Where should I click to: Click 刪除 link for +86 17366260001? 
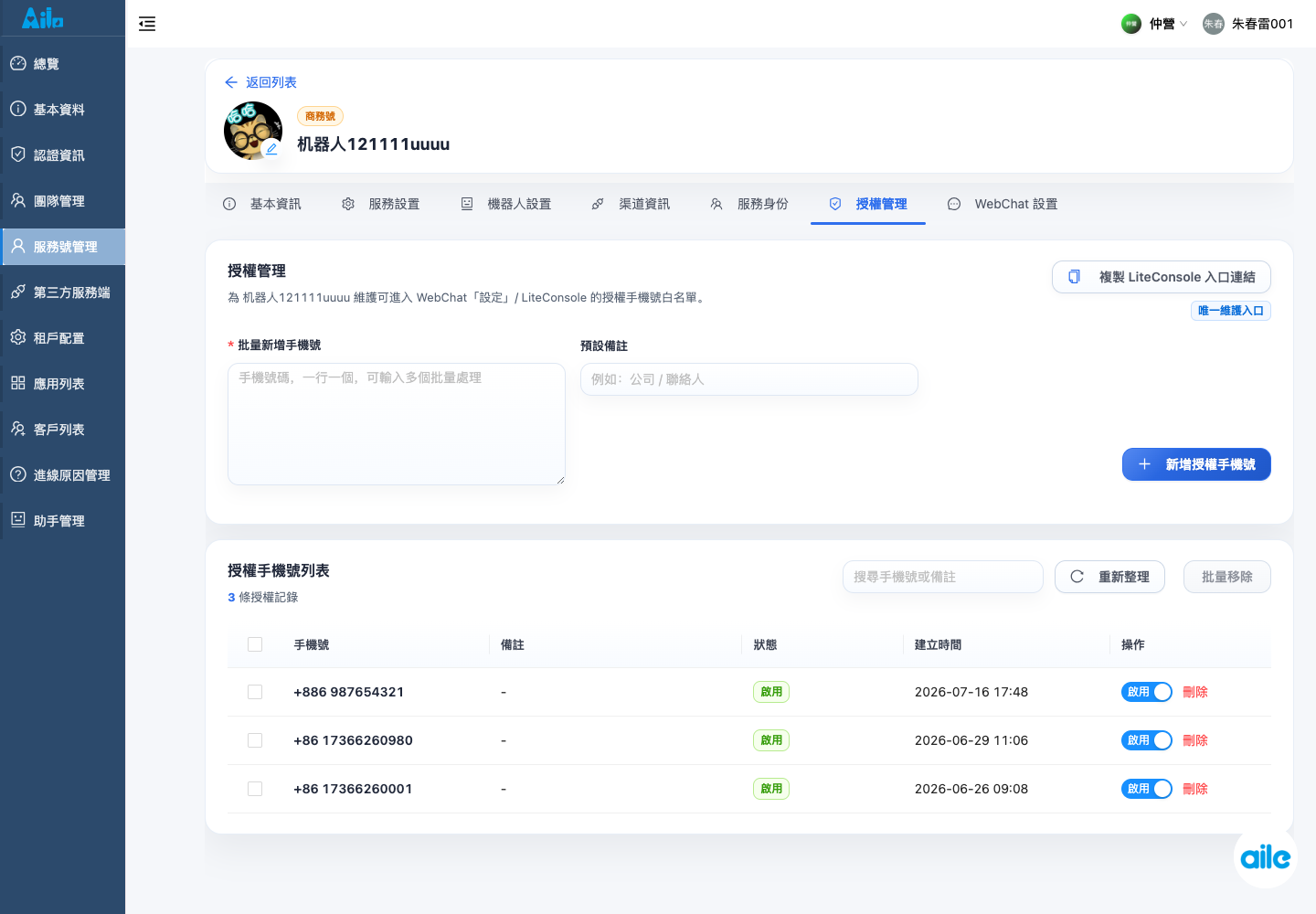1195,789
